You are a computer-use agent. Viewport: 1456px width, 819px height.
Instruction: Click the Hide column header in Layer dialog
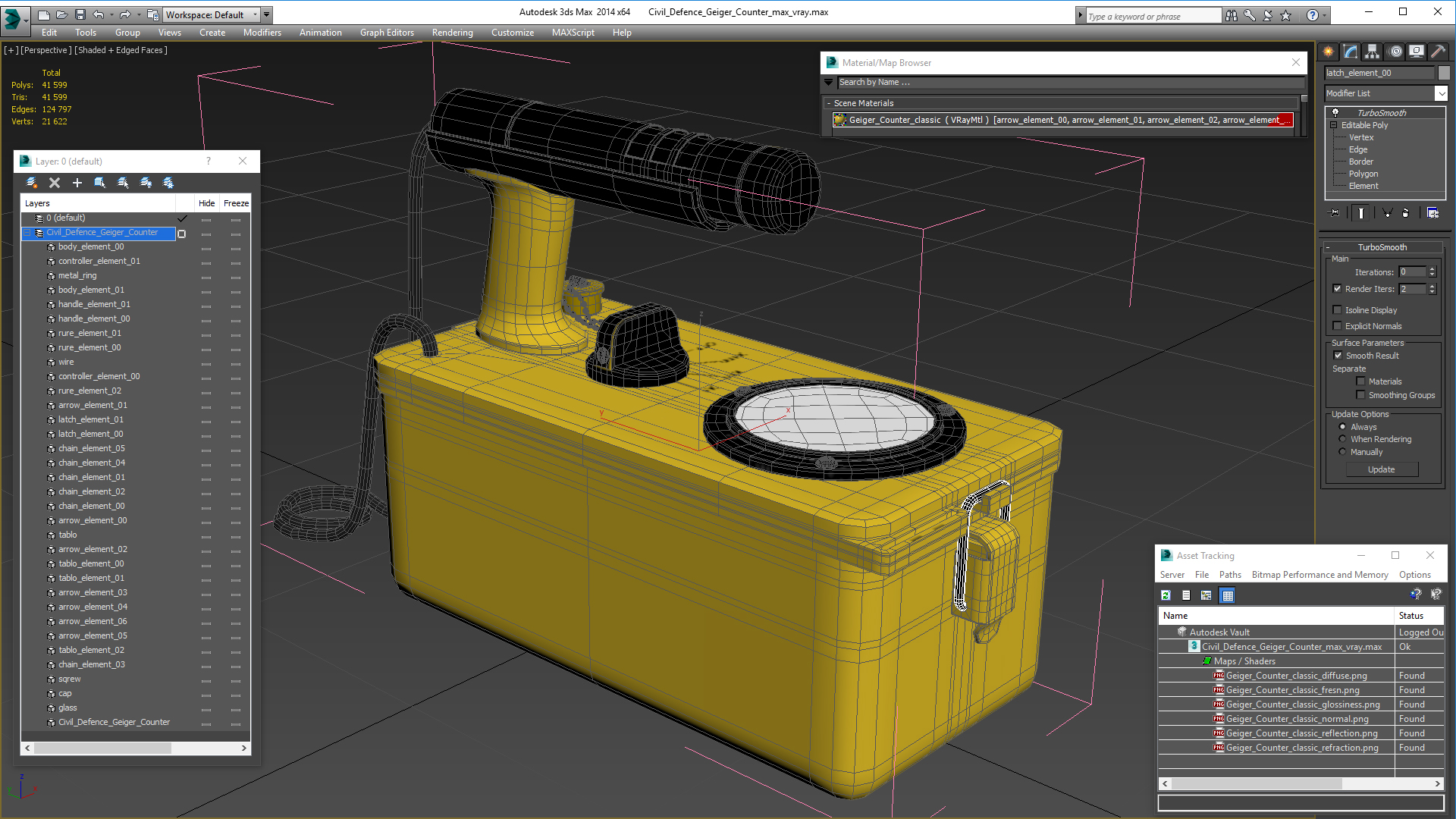tap(206, 203)
